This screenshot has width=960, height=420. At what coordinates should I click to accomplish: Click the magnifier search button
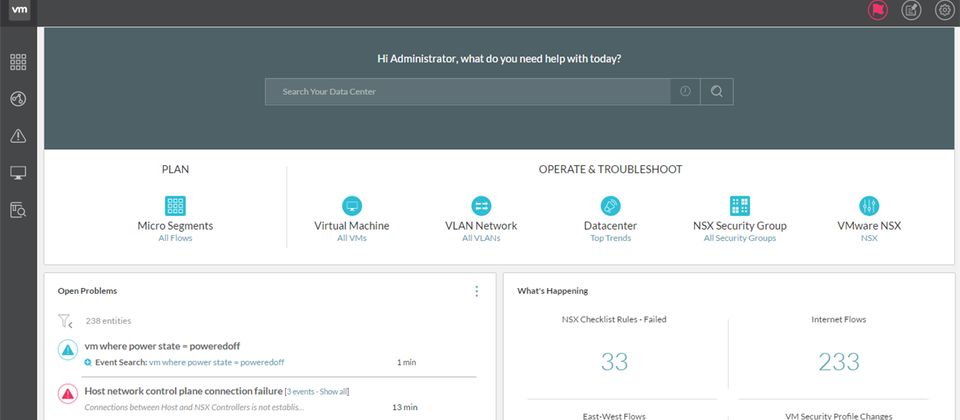point(716,91)
